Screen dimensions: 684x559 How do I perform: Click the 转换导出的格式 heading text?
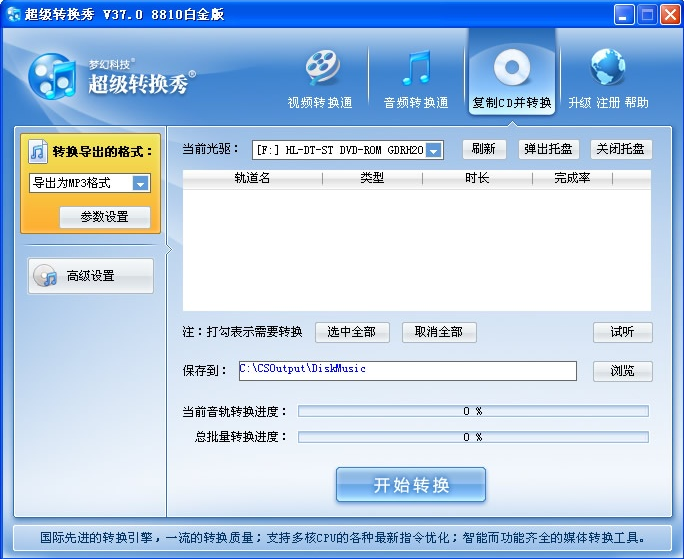(x=103, y=152)
